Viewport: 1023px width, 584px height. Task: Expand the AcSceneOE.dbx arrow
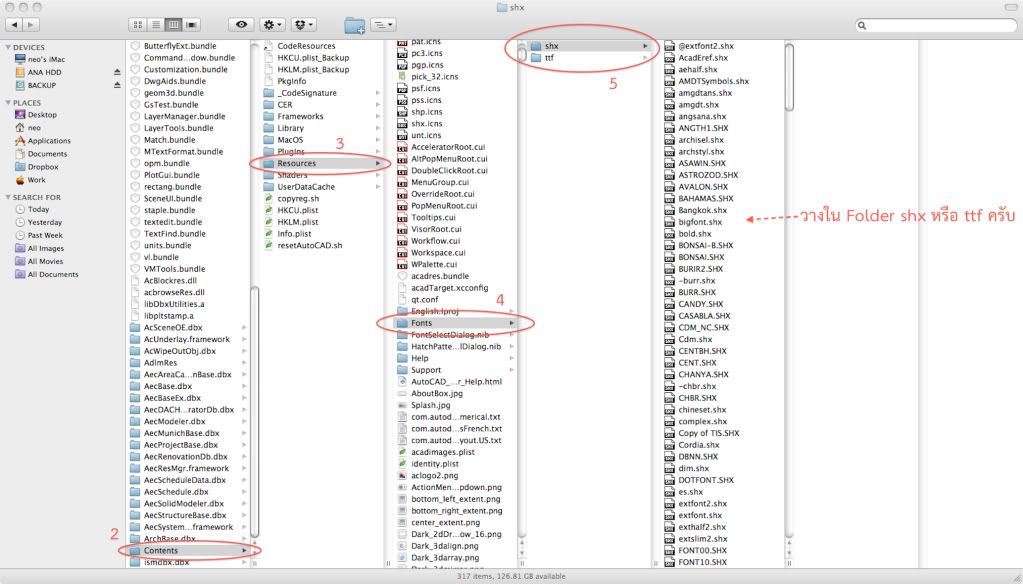pyautogui.click(x=244, y=328)
